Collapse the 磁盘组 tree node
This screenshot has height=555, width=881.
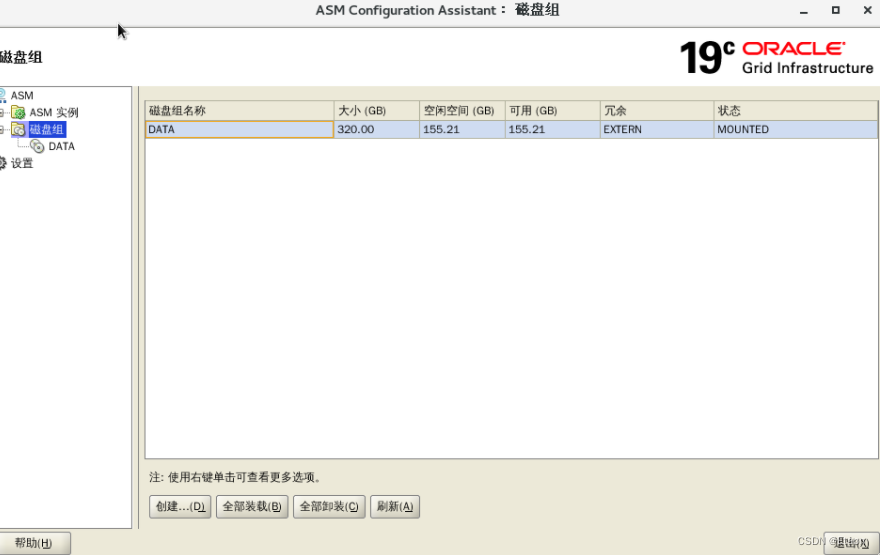coord(2,130)
